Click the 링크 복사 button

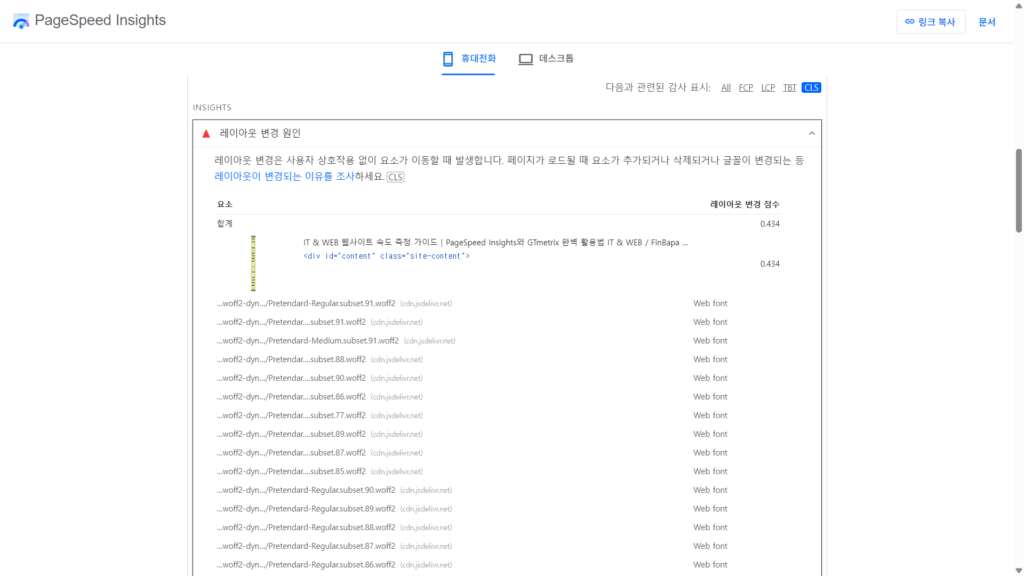click(x=930, y=21)
